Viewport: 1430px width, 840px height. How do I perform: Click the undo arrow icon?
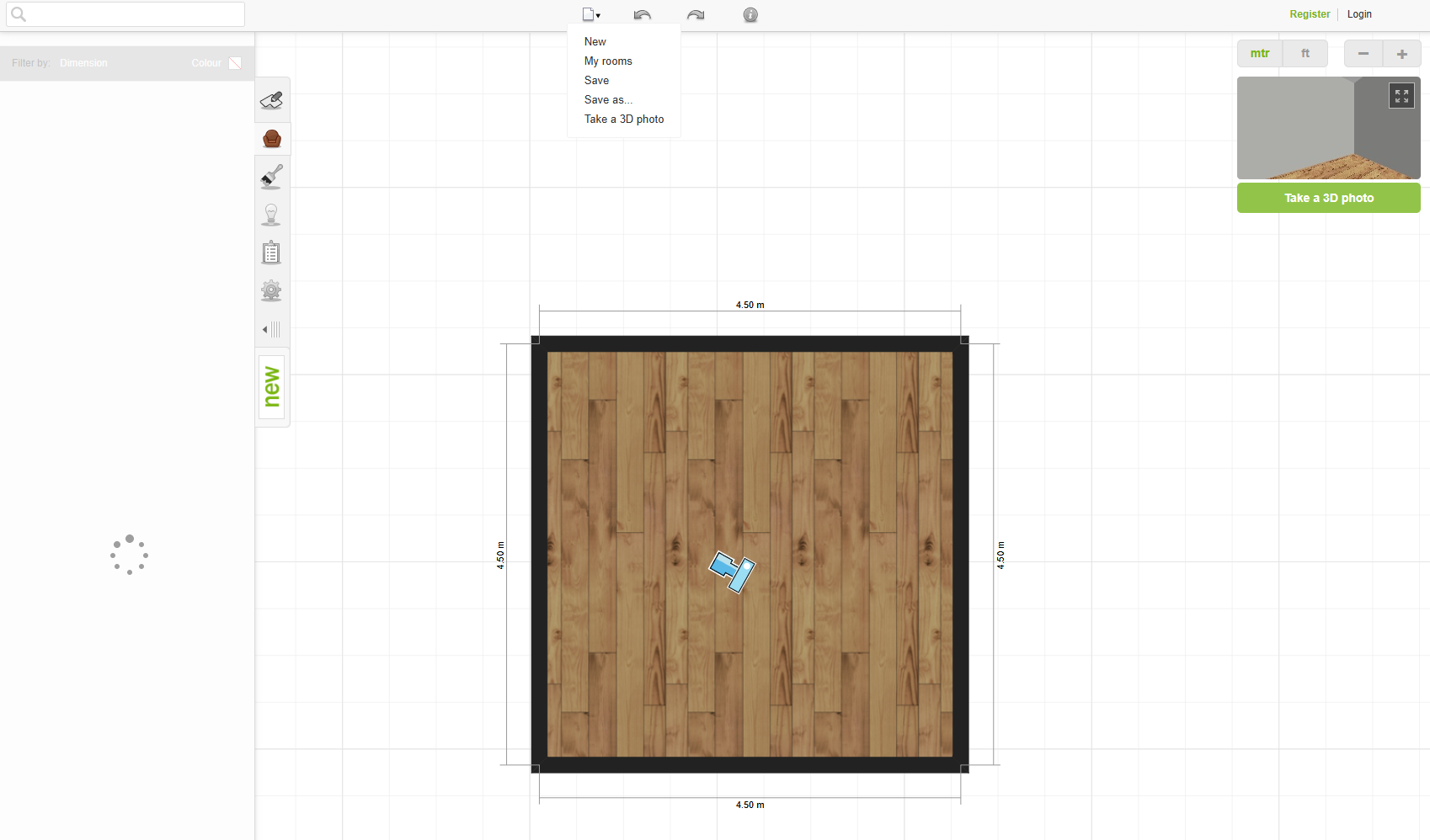coord(643,14)
